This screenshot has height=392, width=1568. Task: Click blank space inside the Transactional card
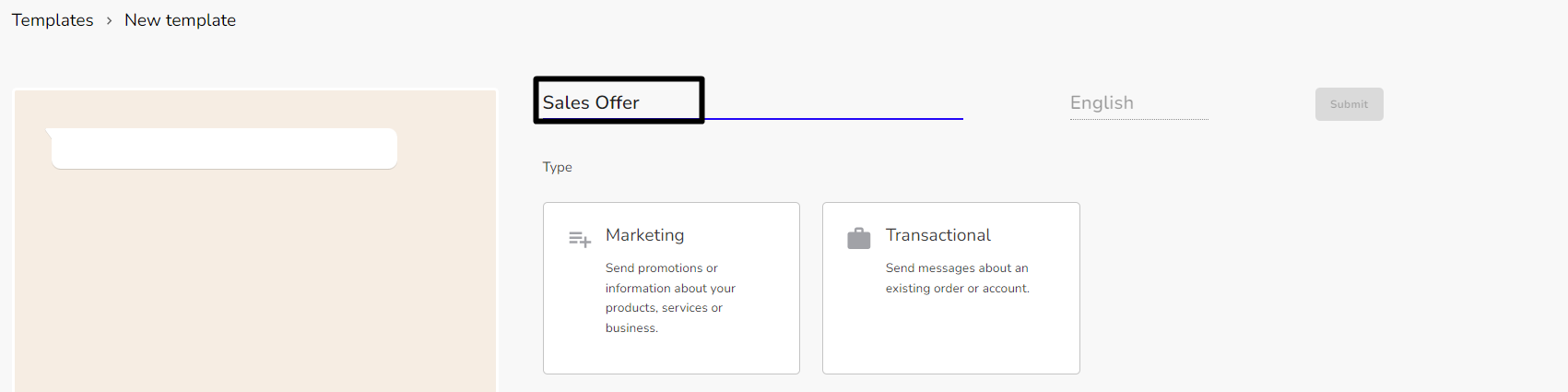[951, 337]
